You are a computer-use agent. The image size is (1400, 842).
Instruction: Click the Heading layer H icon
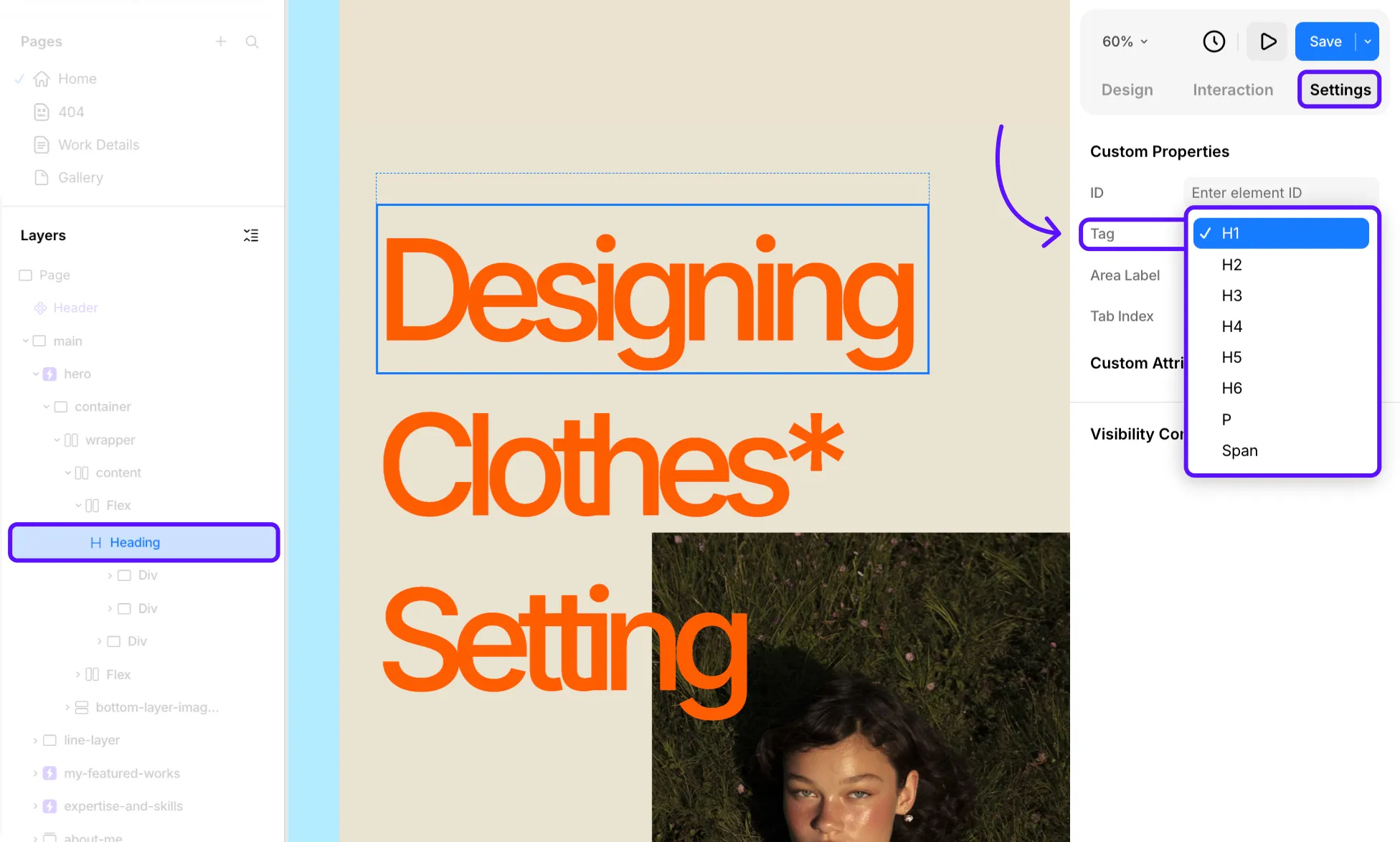(x=95, y=543)
